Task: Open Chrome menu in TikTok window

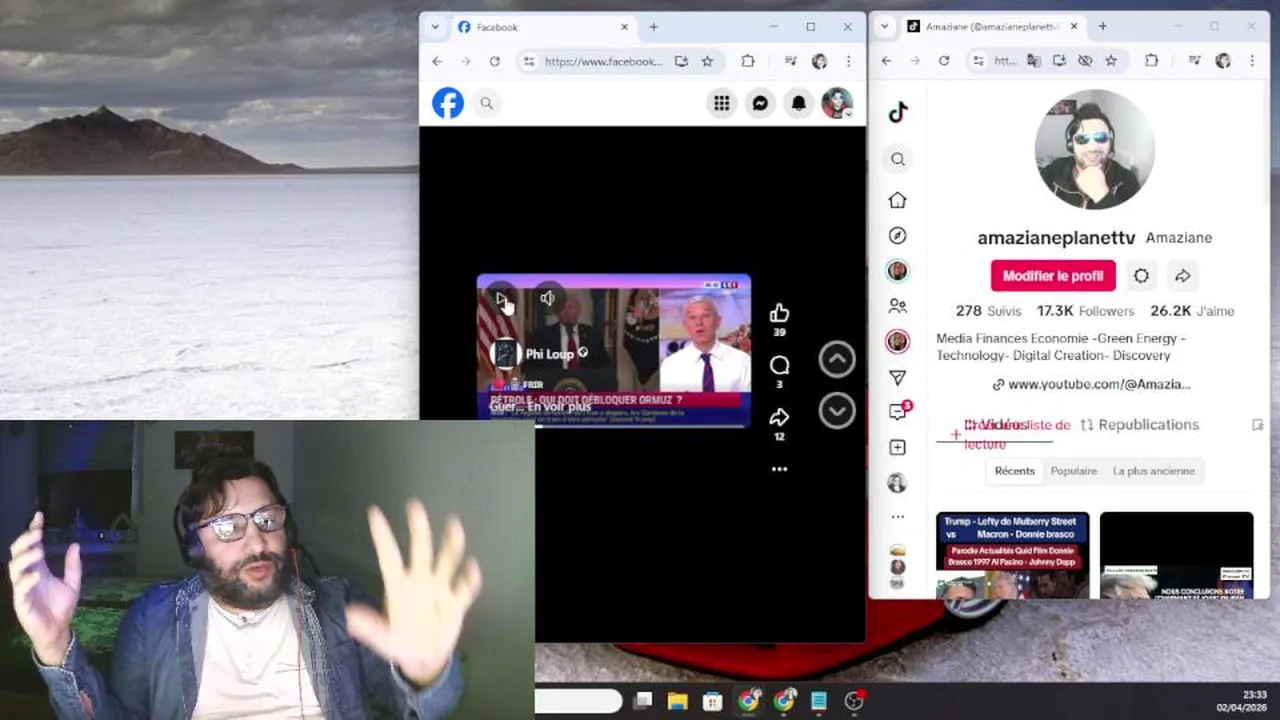Action: pyautogui.click(x=1251, y=61)
